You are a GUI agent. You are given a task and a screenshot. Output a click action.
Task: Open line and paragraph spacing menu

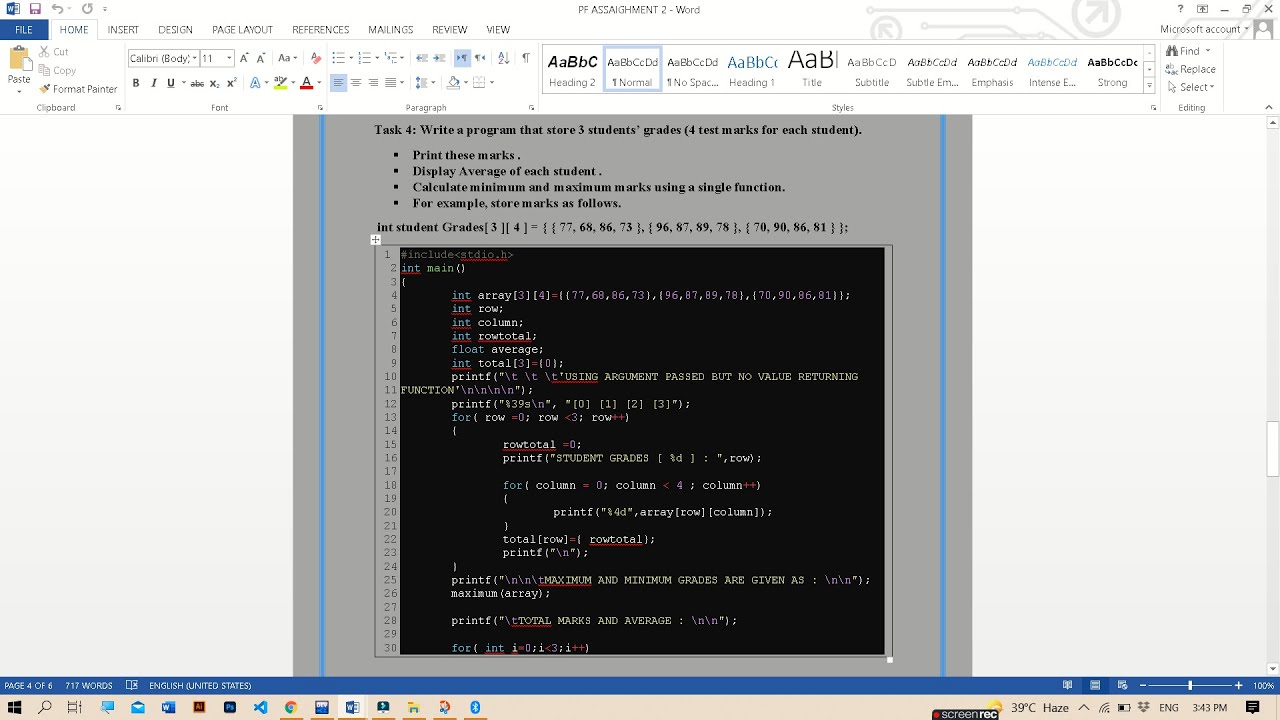(425, 83)
